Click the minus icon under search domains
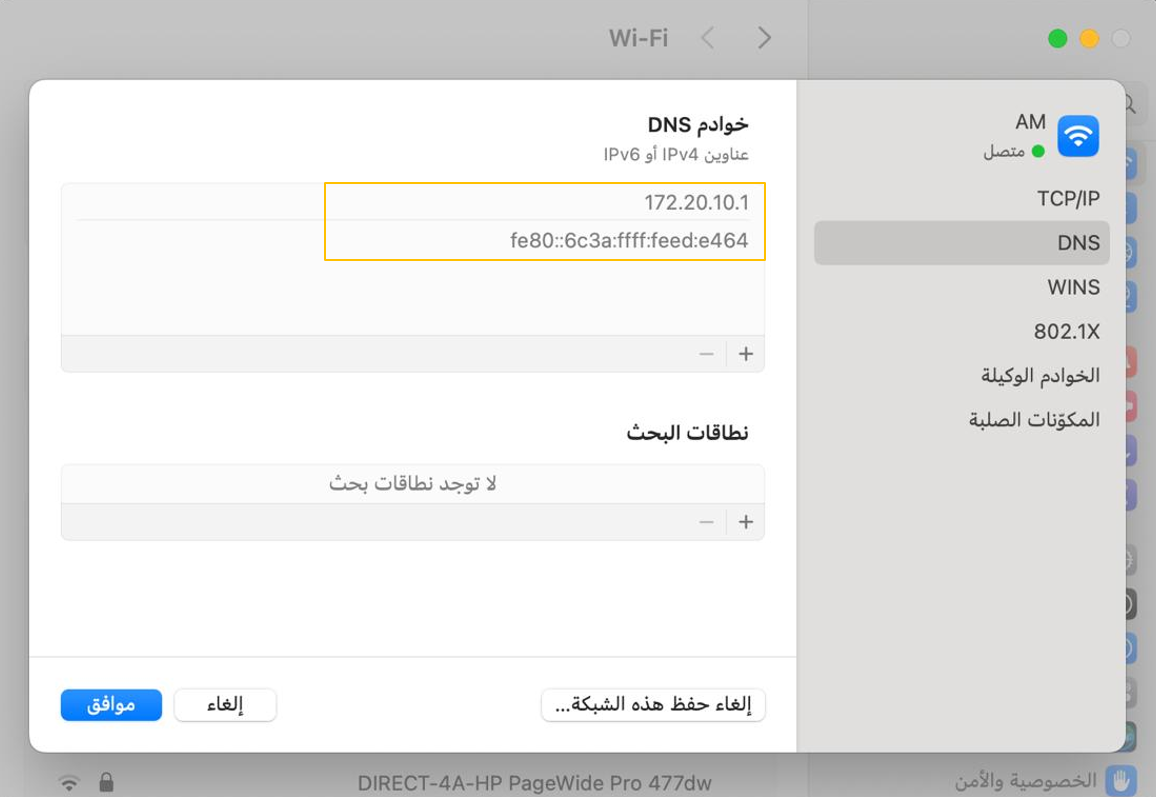Screen dimensions: 1156x797 point(707,521)
